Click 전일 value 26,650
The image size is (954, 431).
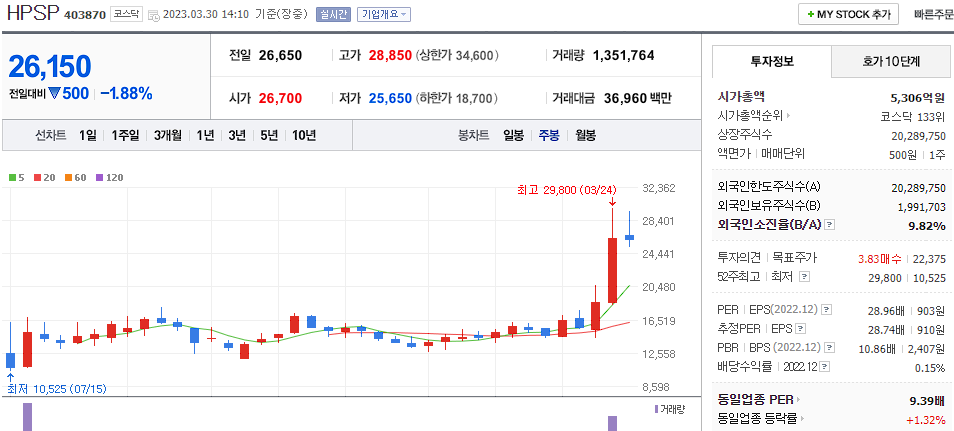pyautogui.click(x=280, y=55)
